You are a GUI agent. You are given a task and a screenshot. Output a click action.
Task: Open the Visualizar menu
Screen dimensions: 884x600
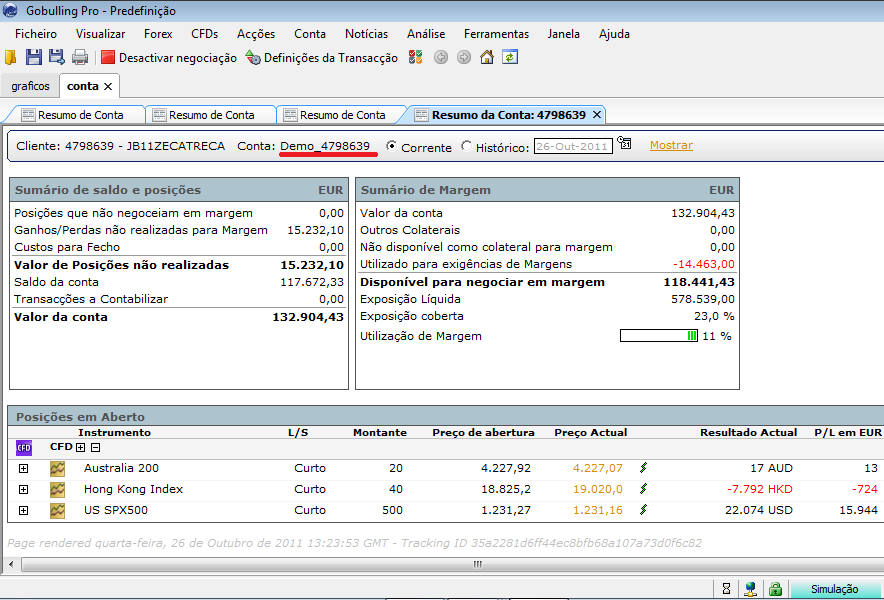pyautogui.click(x=100, y=34)
